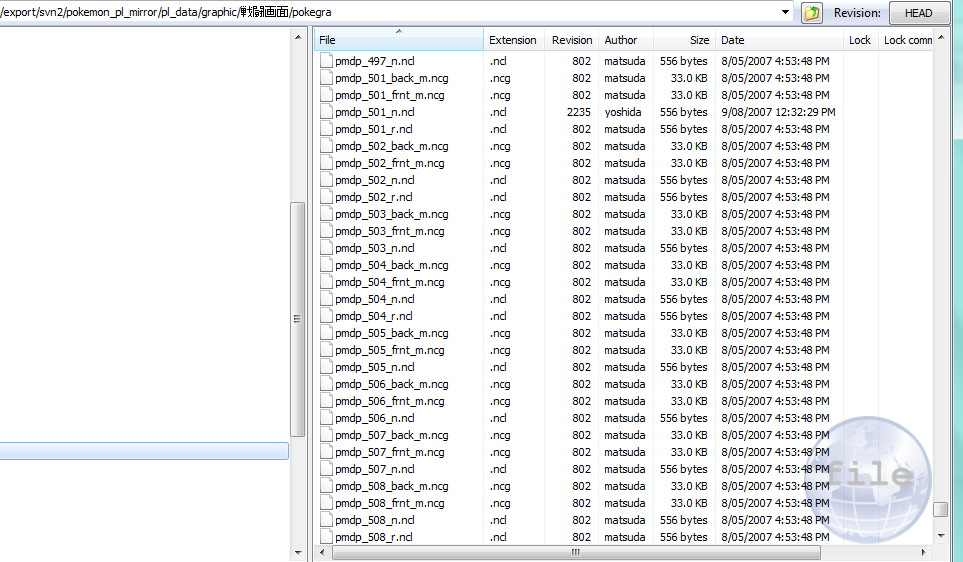The width and height of the screenshot is (963, 562).
Task: Click the down arrow of the tree pane scrollbar
Action: pos(298,552)
